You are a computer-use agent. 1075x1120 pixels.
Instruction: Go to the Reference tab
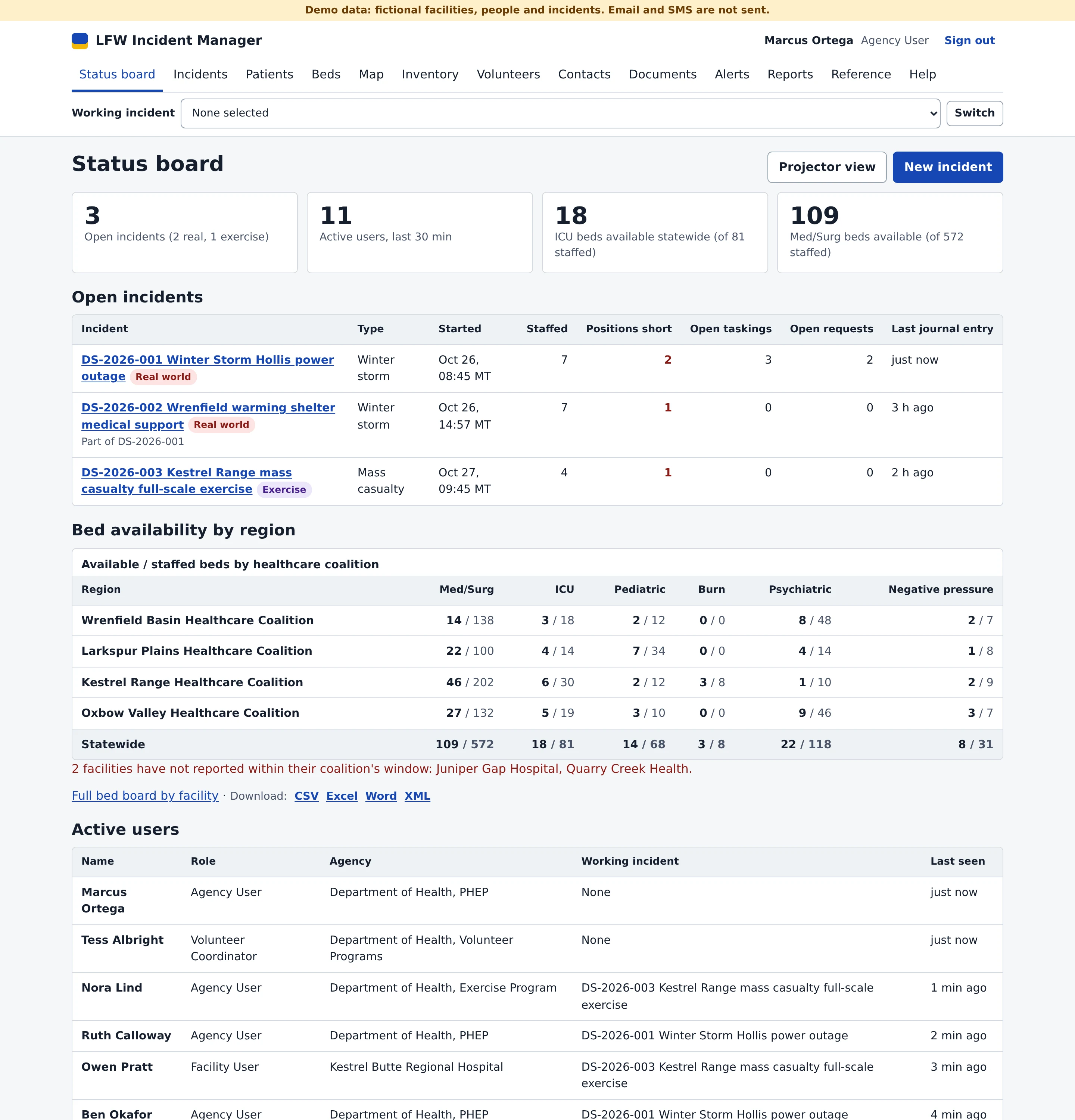click(861, 74)
